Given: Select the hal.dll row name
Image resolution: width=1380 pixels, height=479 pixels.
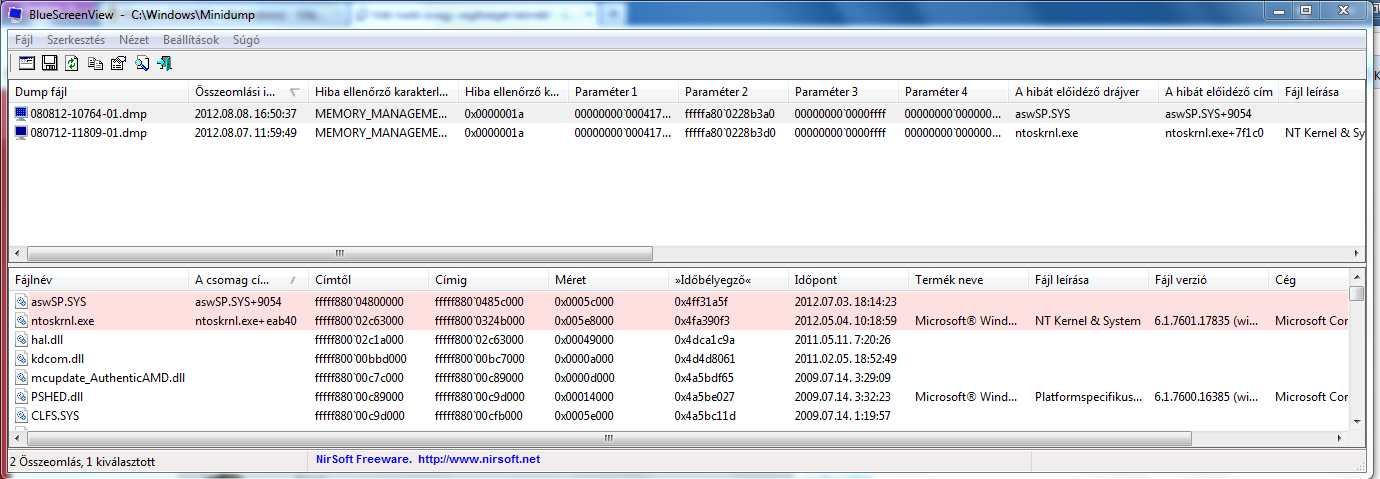Looking at the screenshot, I should 48,340.
